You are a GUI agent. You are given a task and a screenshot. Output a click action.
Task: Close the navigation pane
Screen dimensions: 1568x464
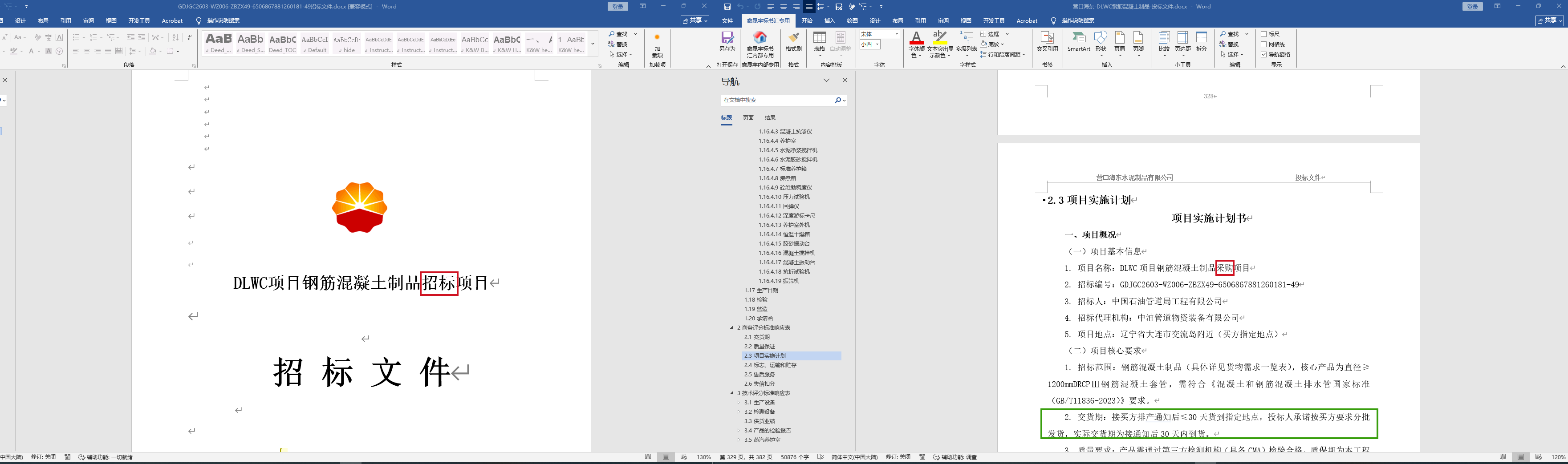(845, 80)
